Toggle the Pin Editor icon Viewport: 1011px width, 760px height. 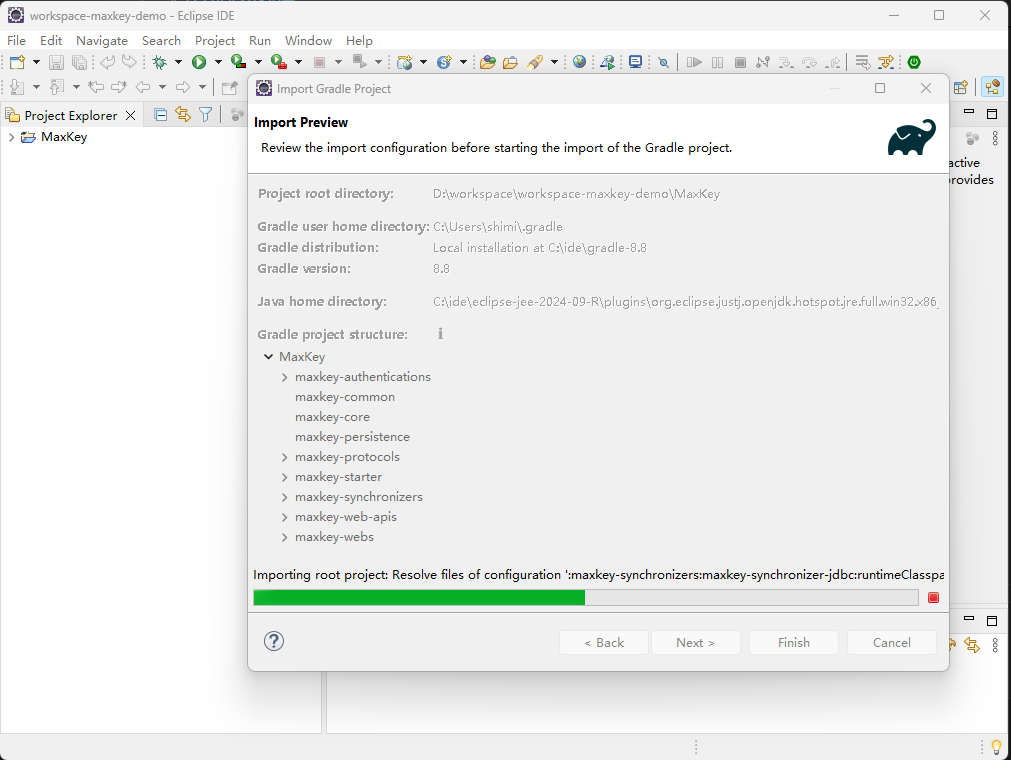coord(230,87)
